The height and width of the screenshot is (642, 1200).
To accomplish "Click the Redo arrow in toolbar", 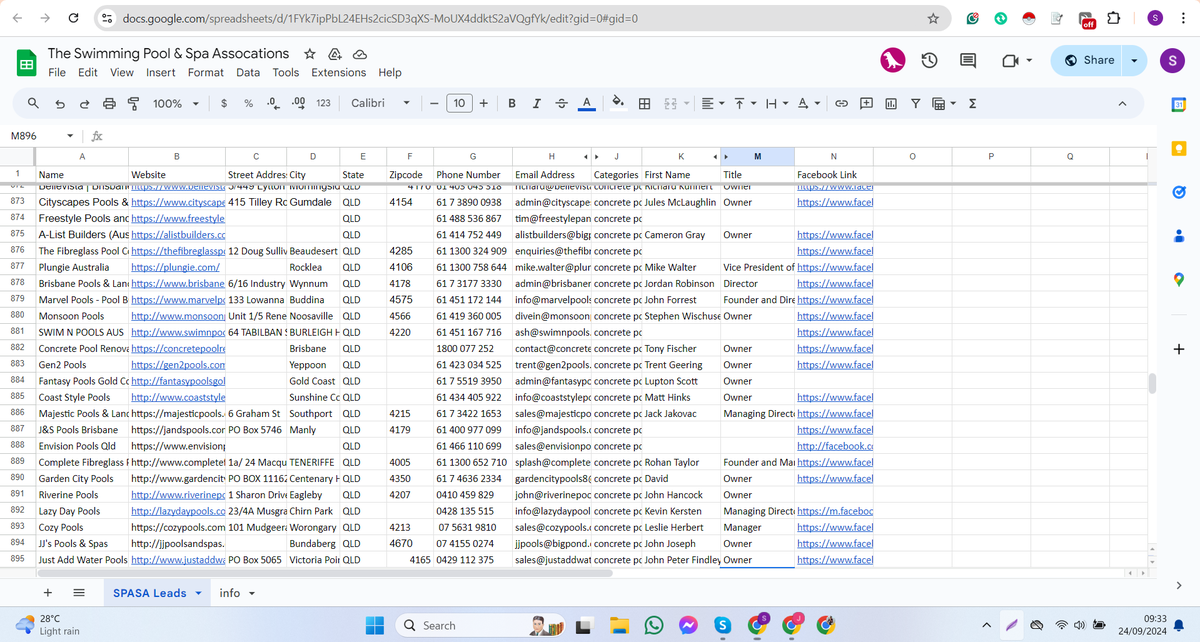I will tap(84, 103).
